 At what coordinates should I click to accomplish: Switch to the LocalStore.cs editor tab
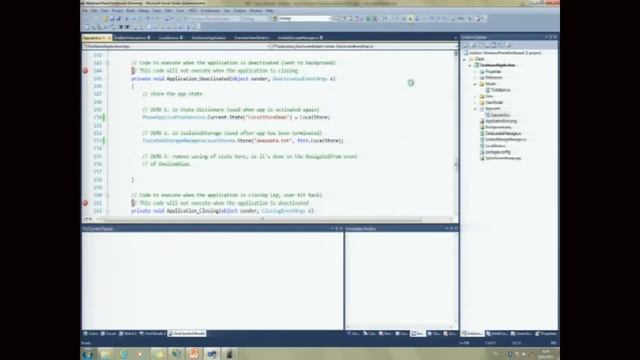click(170, 38)
